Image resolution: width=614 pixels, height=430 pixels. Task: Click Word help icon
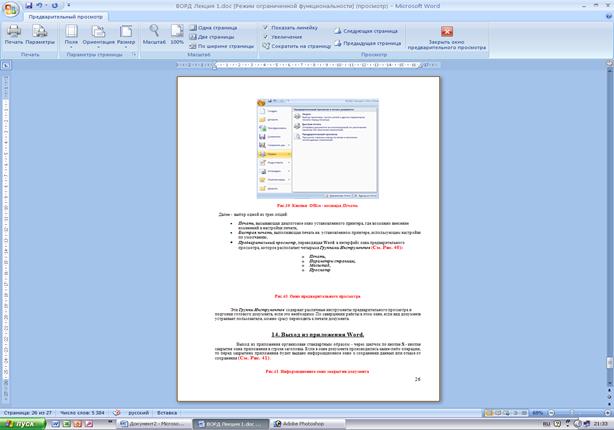coord(609,16)
